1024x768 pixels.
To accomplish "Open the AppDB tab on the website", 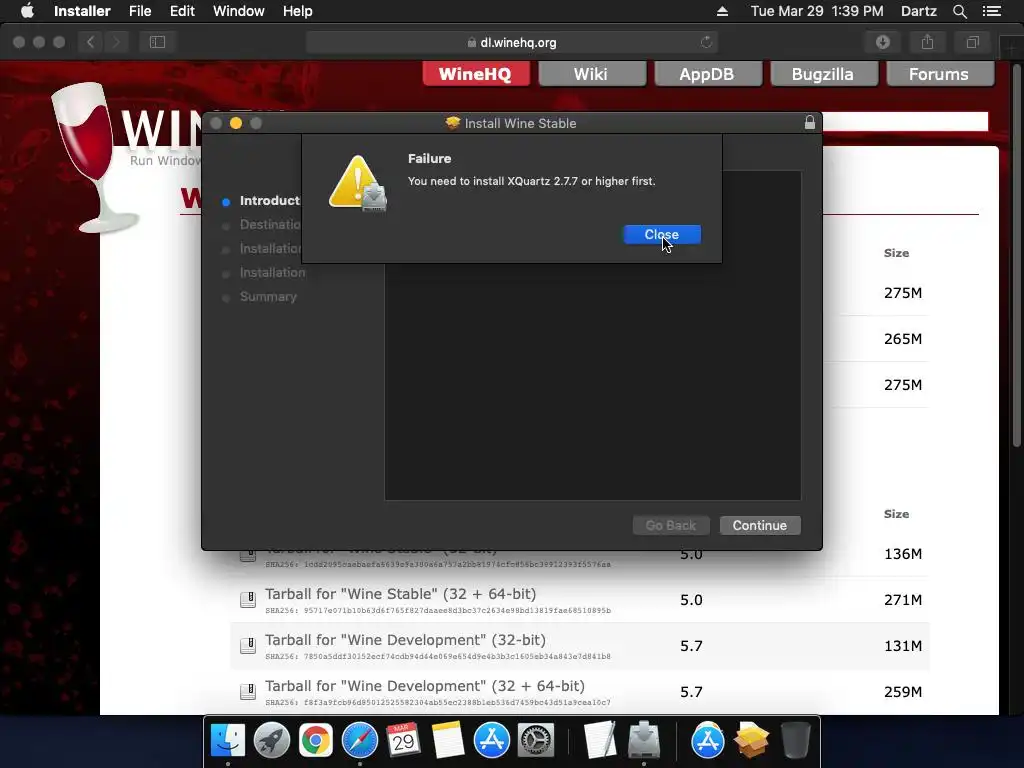I will pyautogui.click(x=707, y=74).
